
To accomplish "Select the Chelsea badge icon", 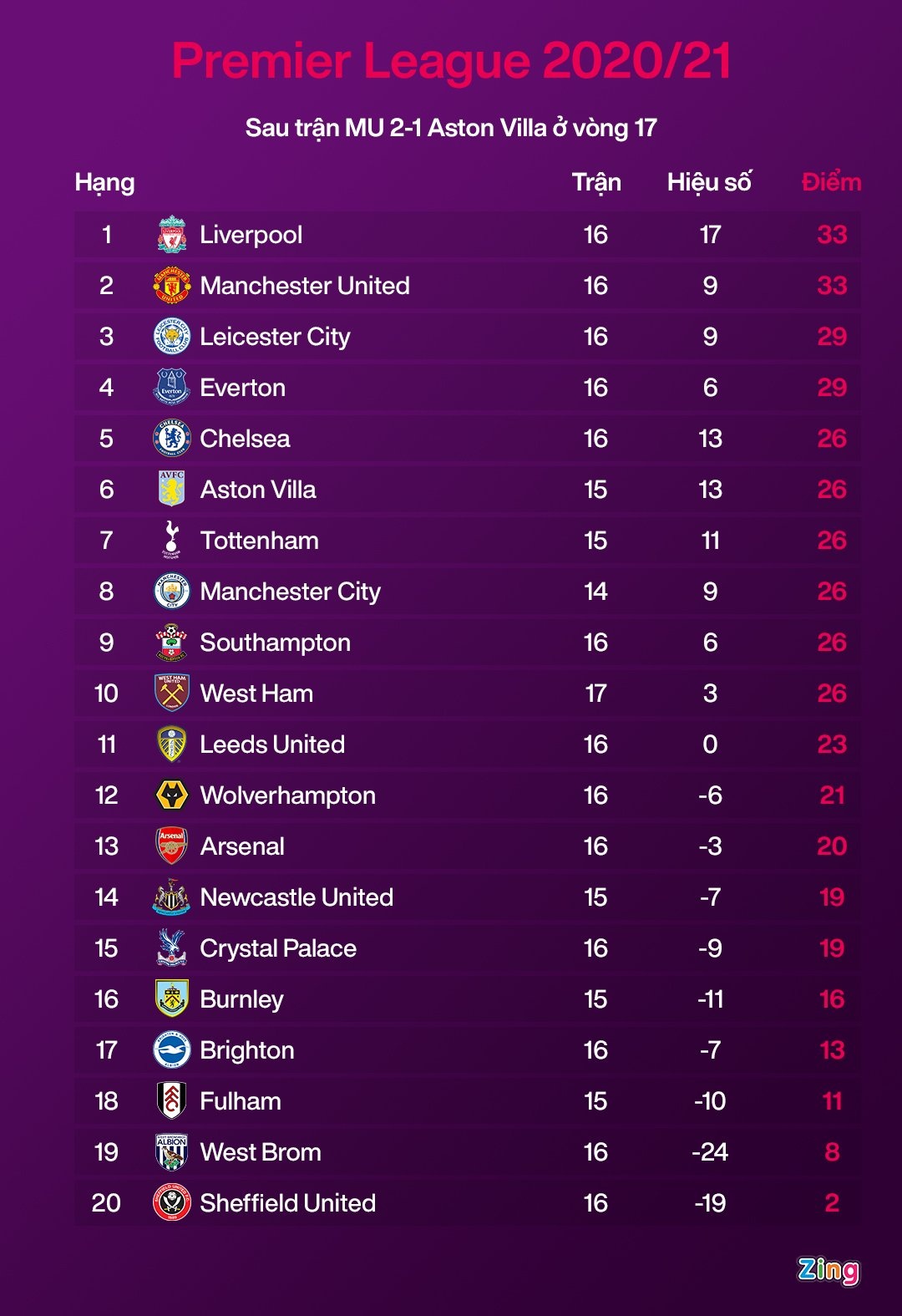I will [x=172, y=439].
